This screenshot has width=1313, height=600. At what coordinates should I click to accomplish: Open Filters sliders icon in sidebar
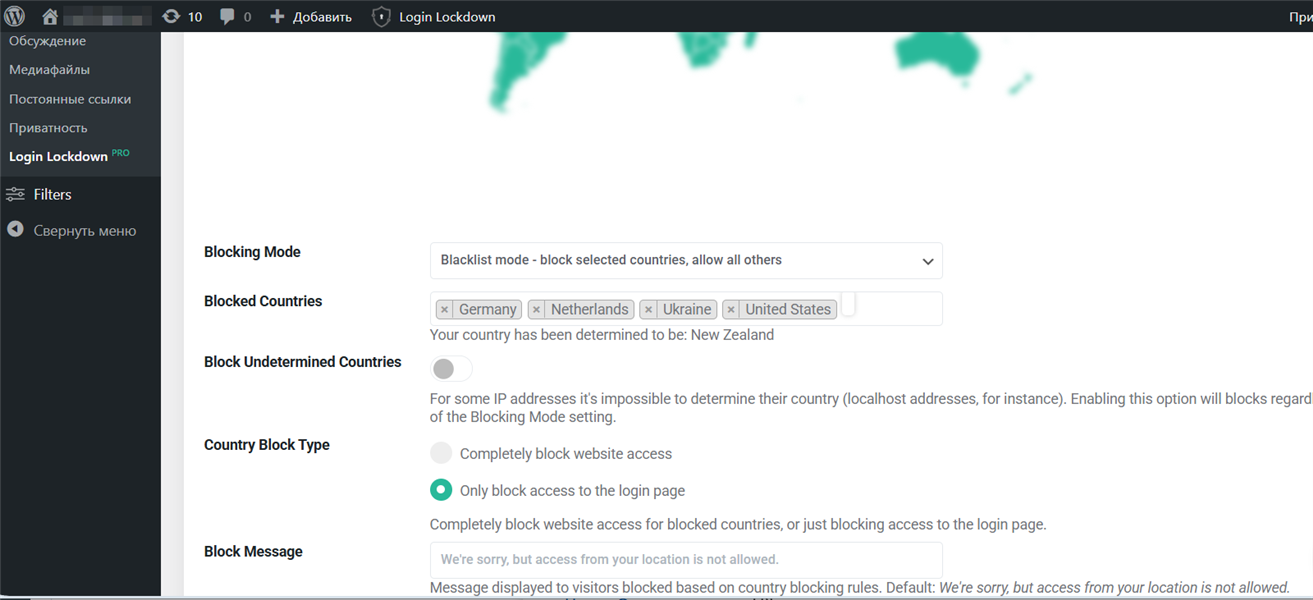15,194
